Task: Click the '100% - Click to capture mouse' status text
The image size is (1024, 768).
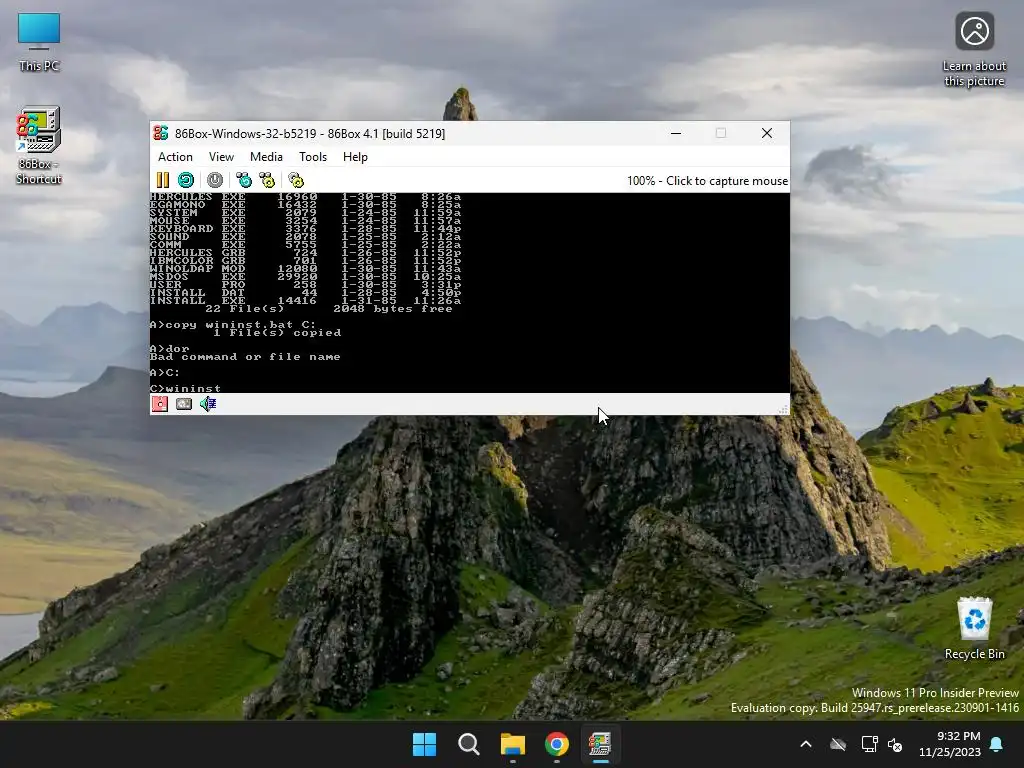Action: 707,181
